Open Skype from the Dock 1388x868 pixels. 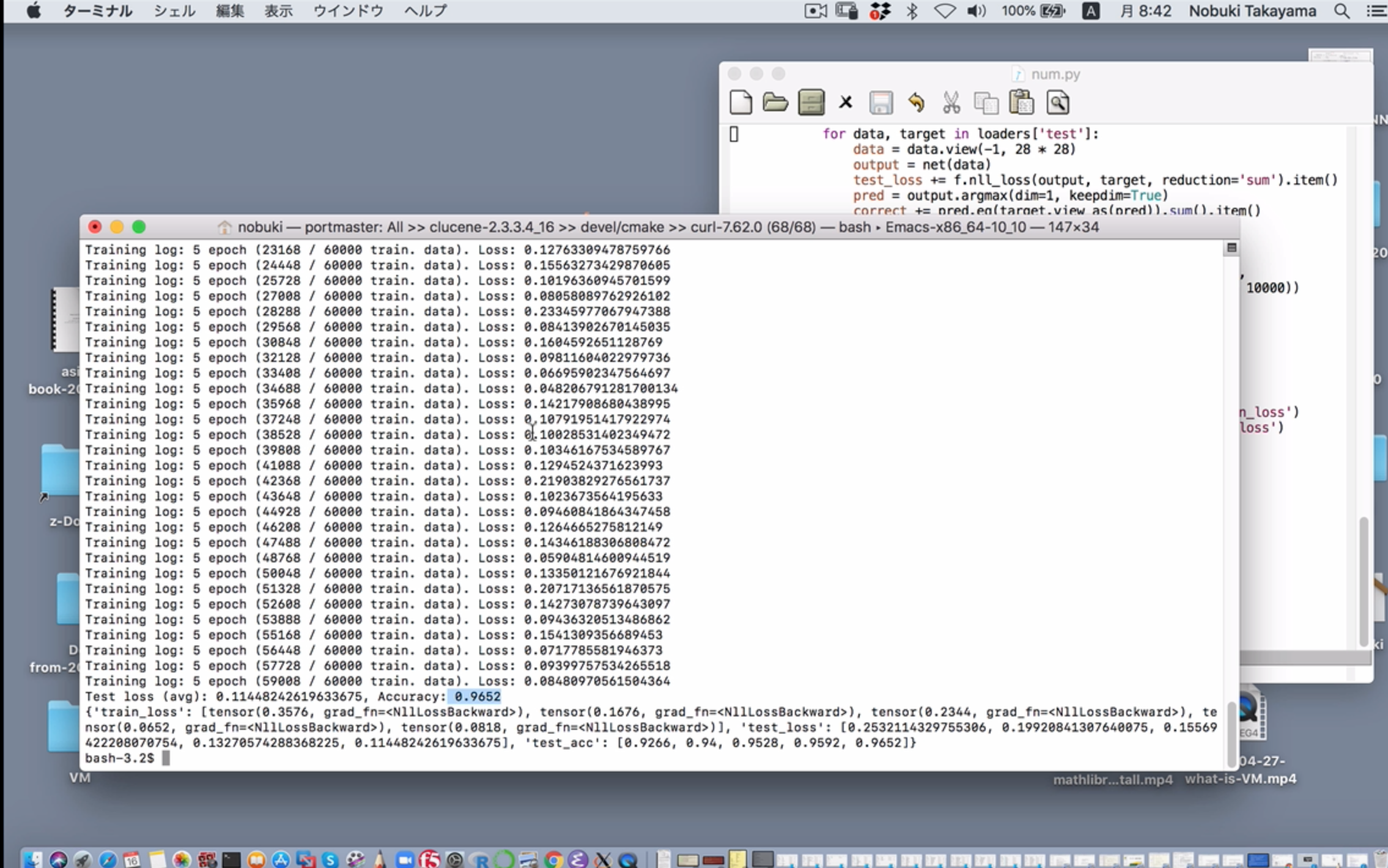[x=330, y=859]
